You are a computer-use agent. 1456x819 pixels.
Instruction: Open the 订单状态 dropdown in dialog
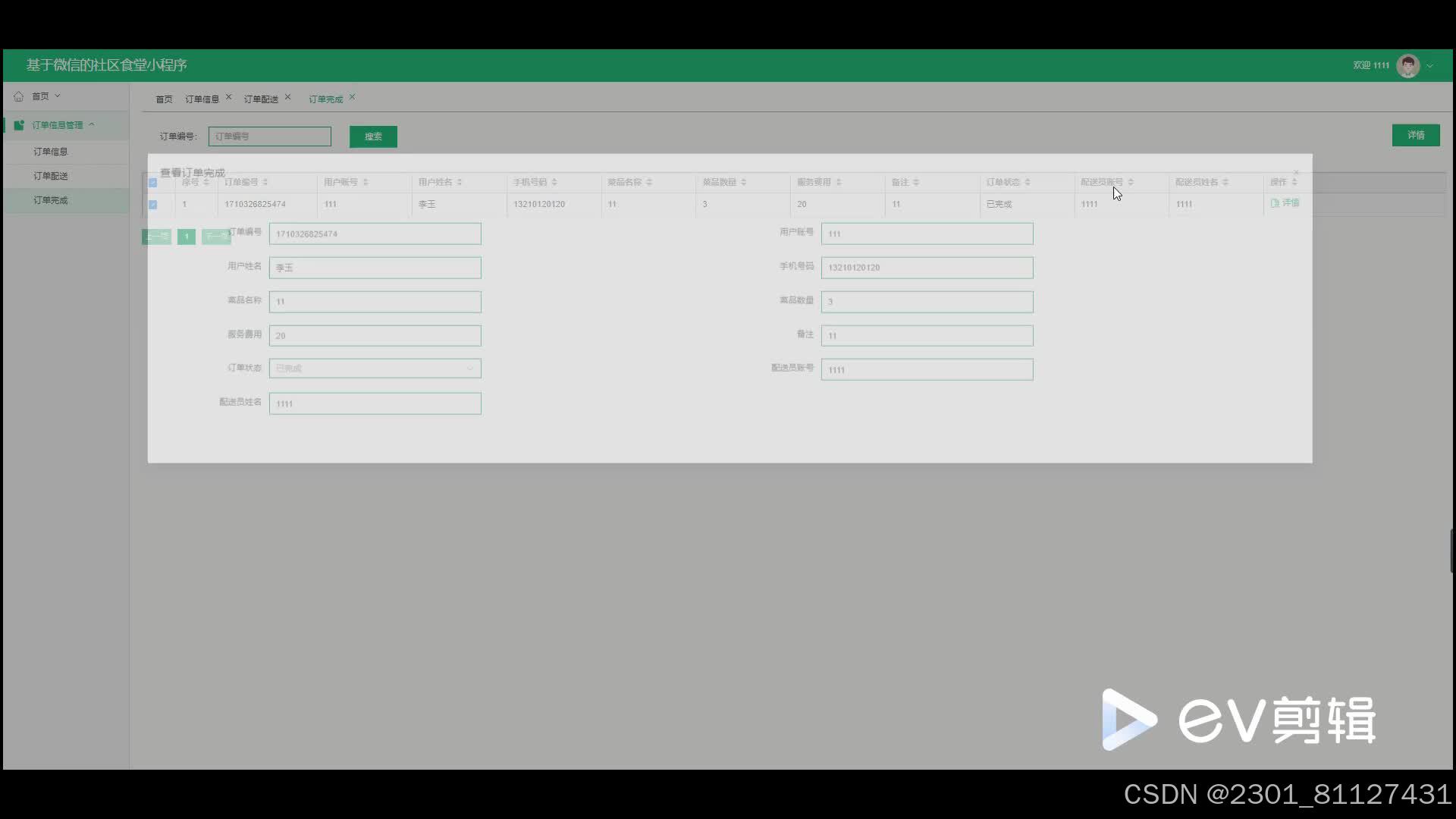pyautogui.click(x=375, y=369)
